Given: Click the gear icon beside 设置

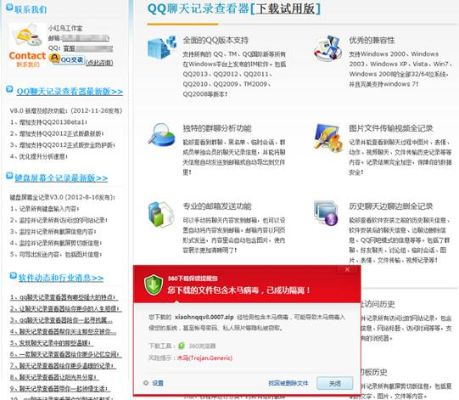Looking at the screenshot, I should [146, 383].
